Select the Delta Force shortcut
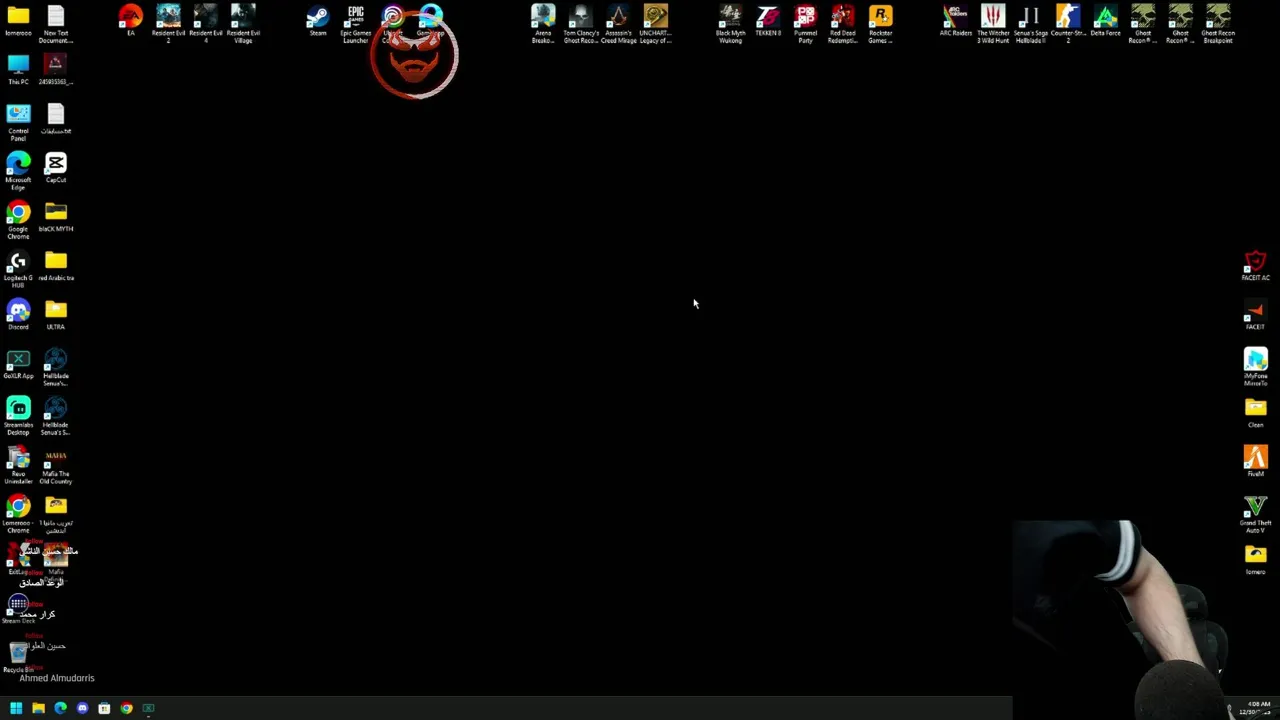This screenshot has height=720, width=1280. tap(1105, 20)
